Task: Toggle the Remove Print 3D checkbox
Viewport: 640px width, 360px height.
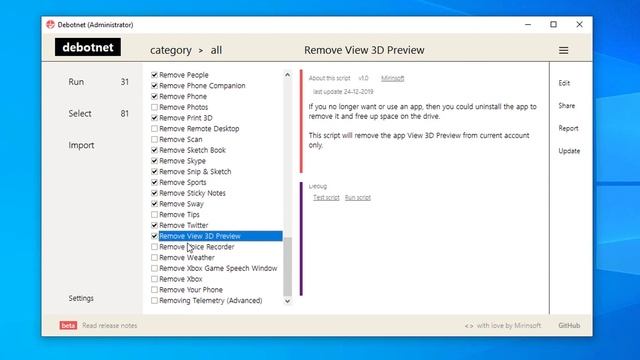Action: [154, 118]
